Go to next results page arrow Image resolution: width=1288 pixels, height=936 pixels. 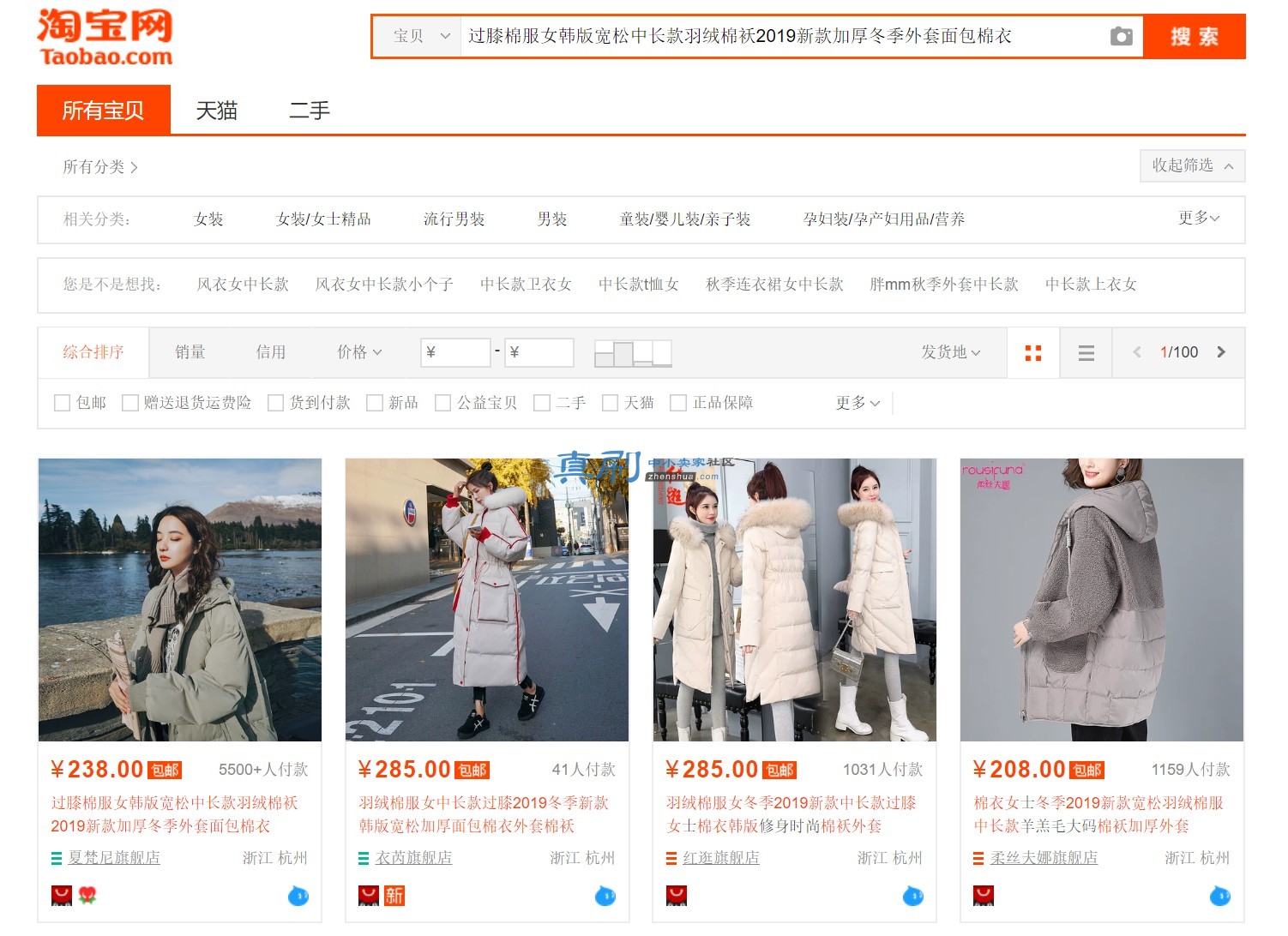point(1221,352)
